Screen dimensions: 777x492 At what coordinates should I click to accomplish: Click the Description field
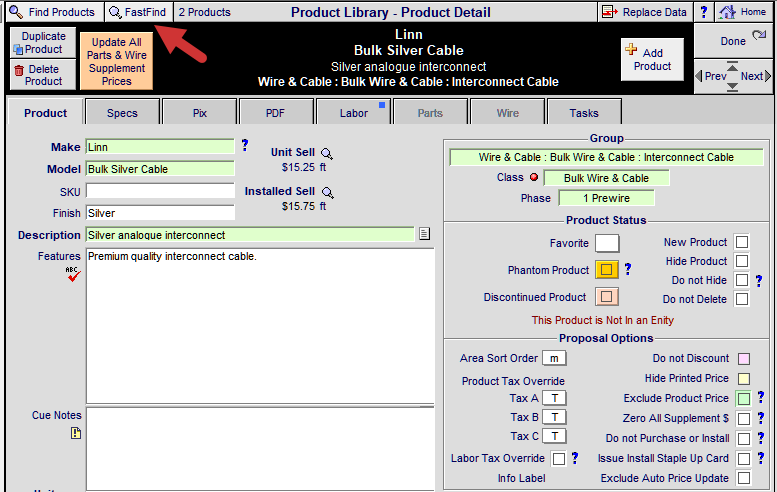250,235
